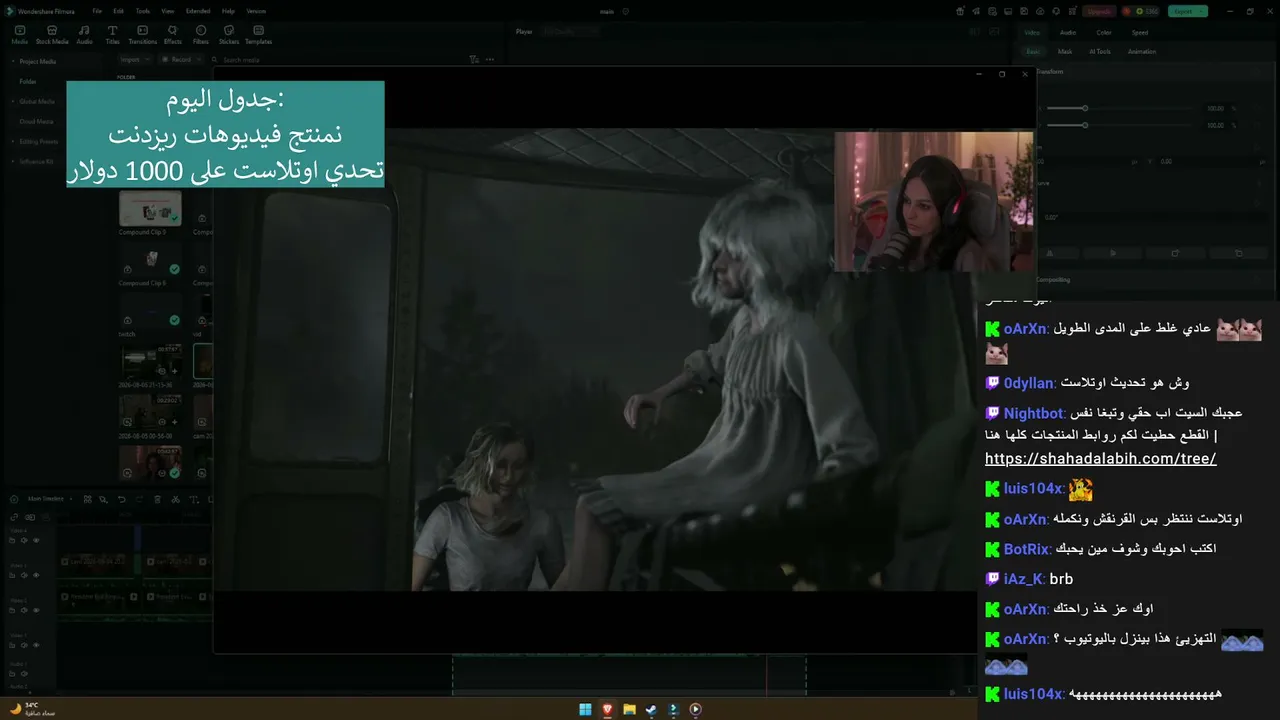Click the gift icon in title bar
Viewport: 1280px width, 720px height.
[960, 11]
